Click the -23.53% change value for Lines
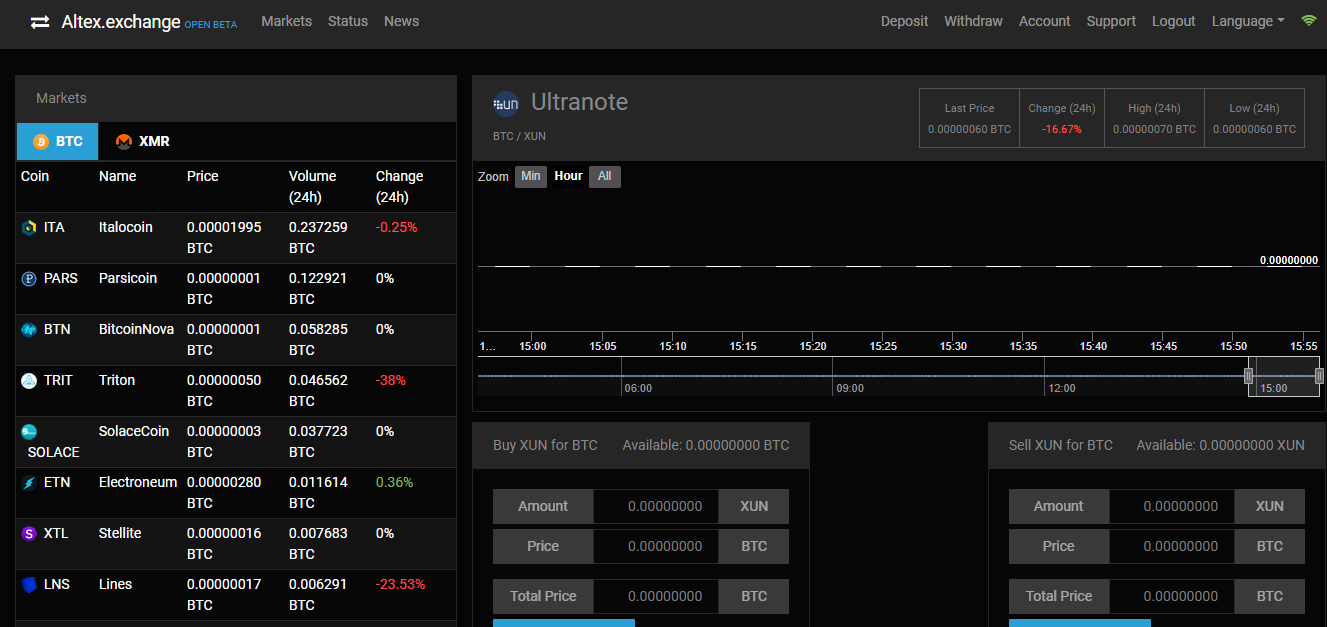1327x627 pixels. pos(400,585)
